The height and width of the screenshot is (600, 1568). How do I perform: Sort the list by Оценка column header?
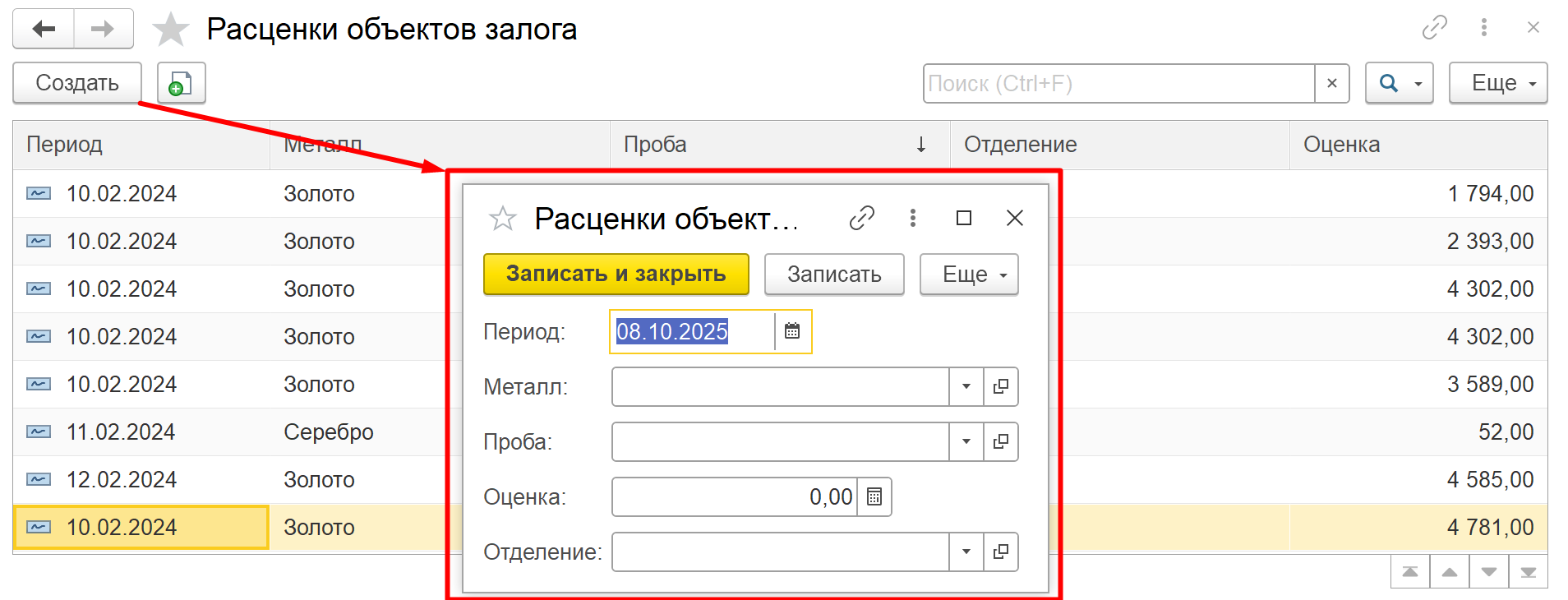click(1341, 145)
